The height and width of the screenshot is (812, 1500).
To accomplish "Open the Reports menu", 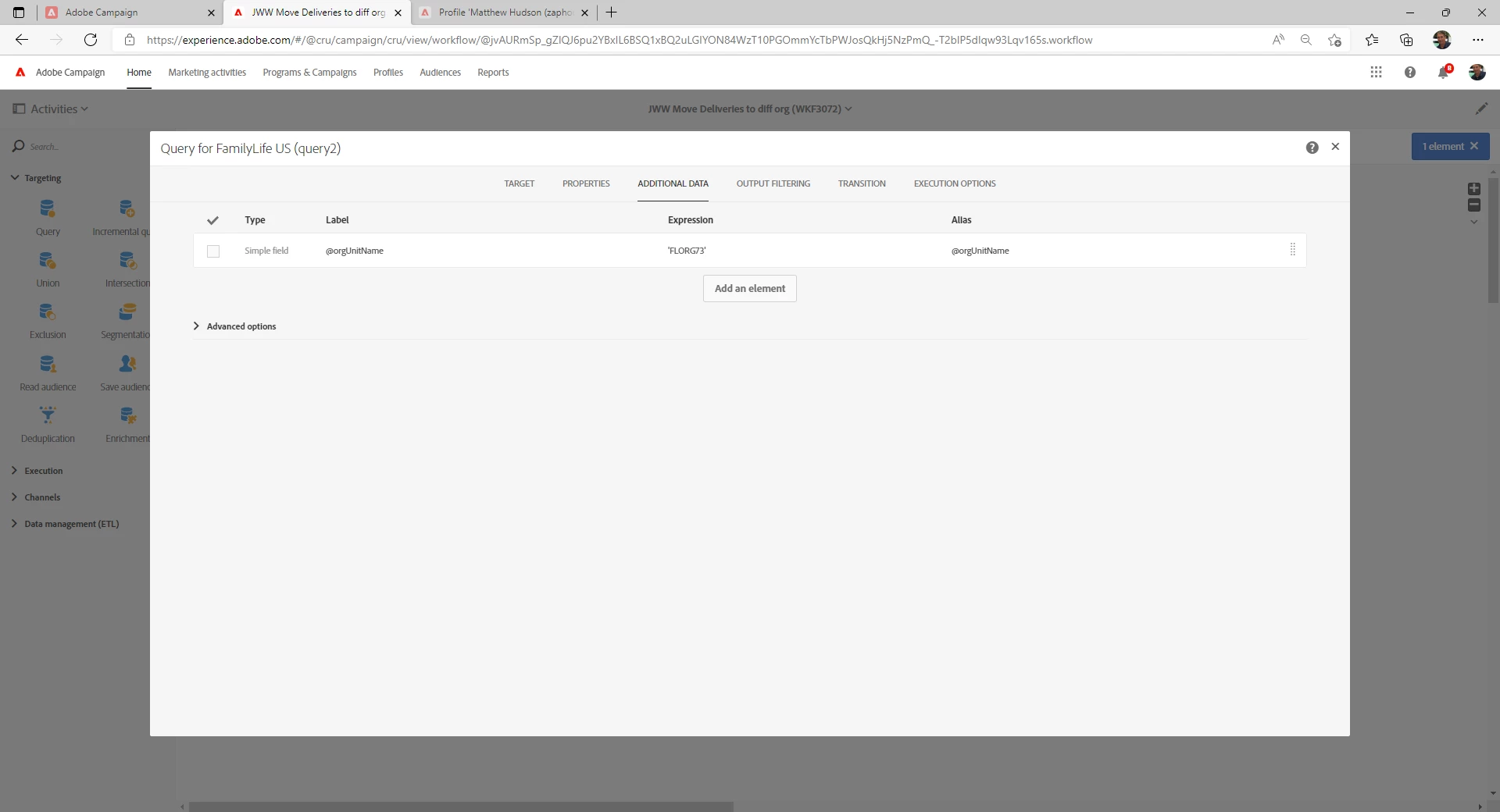I will (493, 73).
